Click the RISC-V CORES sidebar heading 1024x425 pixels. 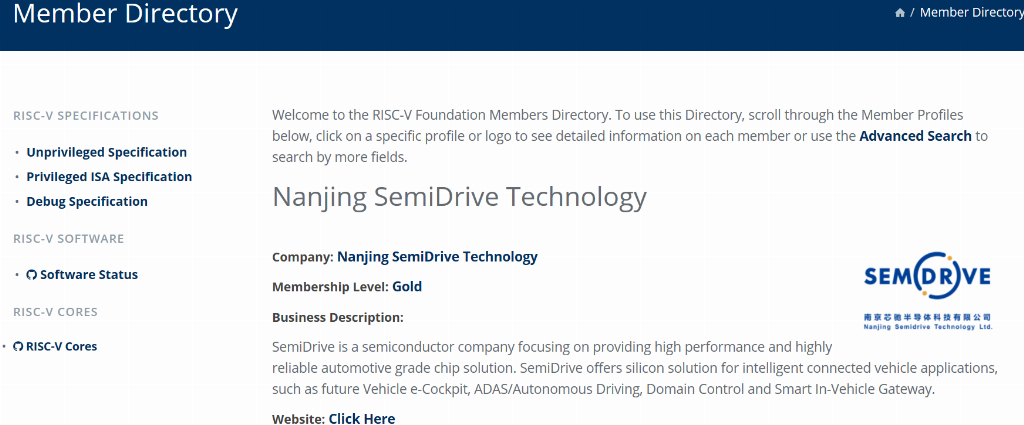(x=56, y=312)
